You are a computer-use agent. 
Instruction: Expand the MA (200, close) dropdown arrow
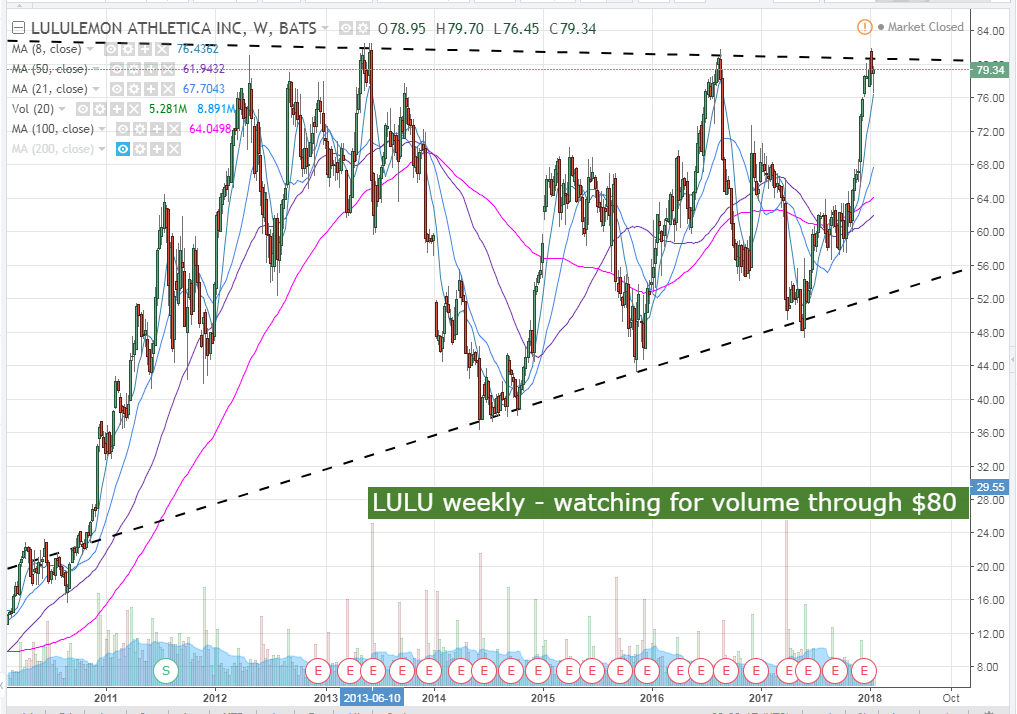(x=102, y=149)
